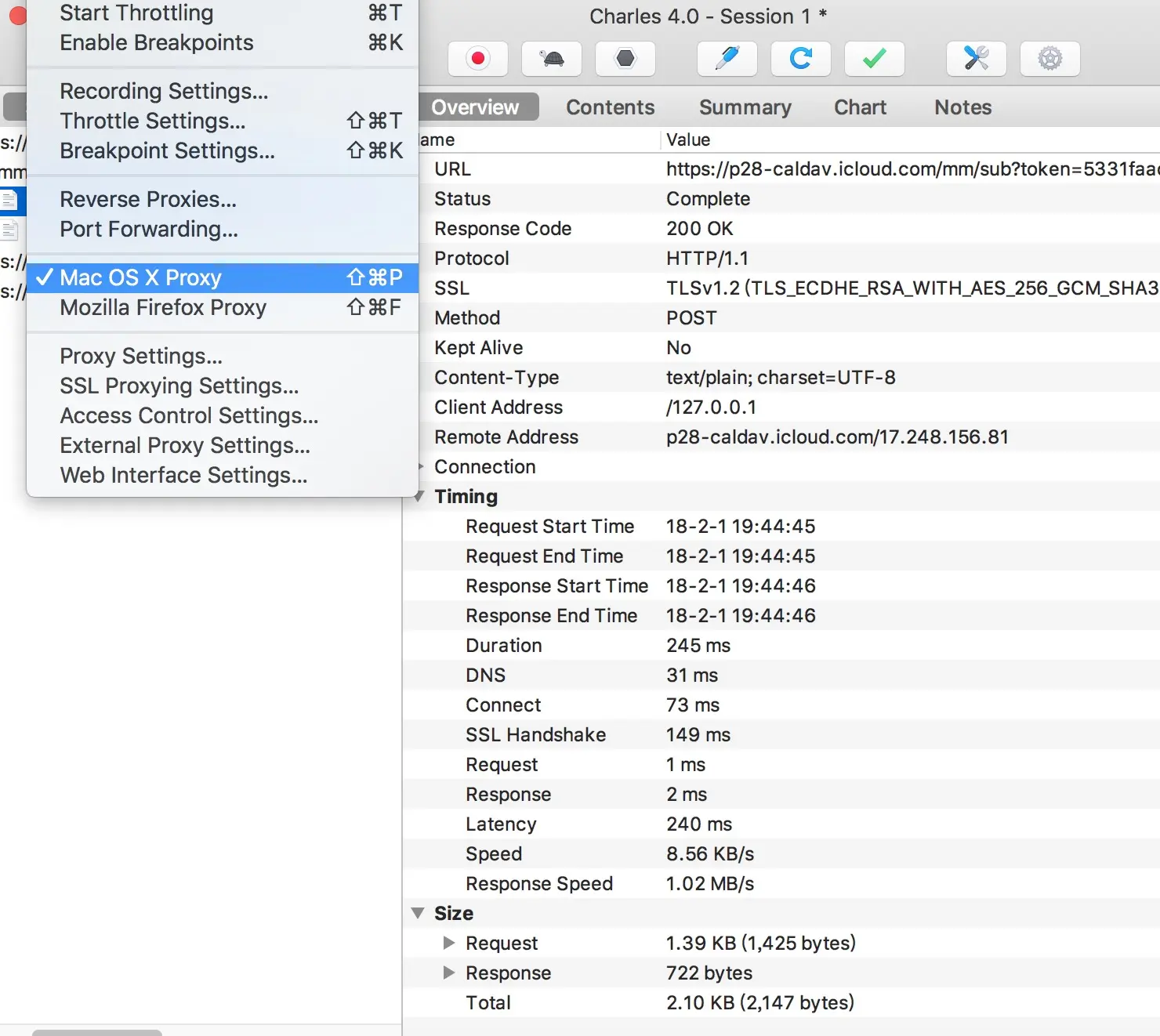
Task: Switch to the Summary tab
Action: pos(745,107)
